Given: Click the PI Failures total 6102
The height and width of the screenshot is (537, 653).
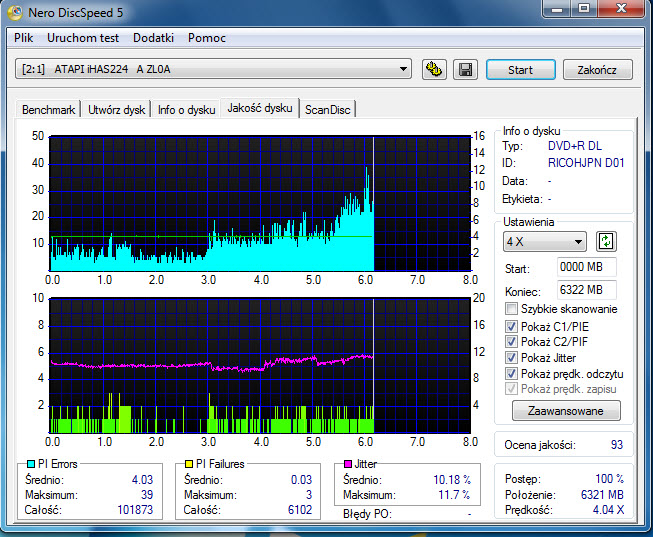Looking at the screenshot, I should click(300, 510).
